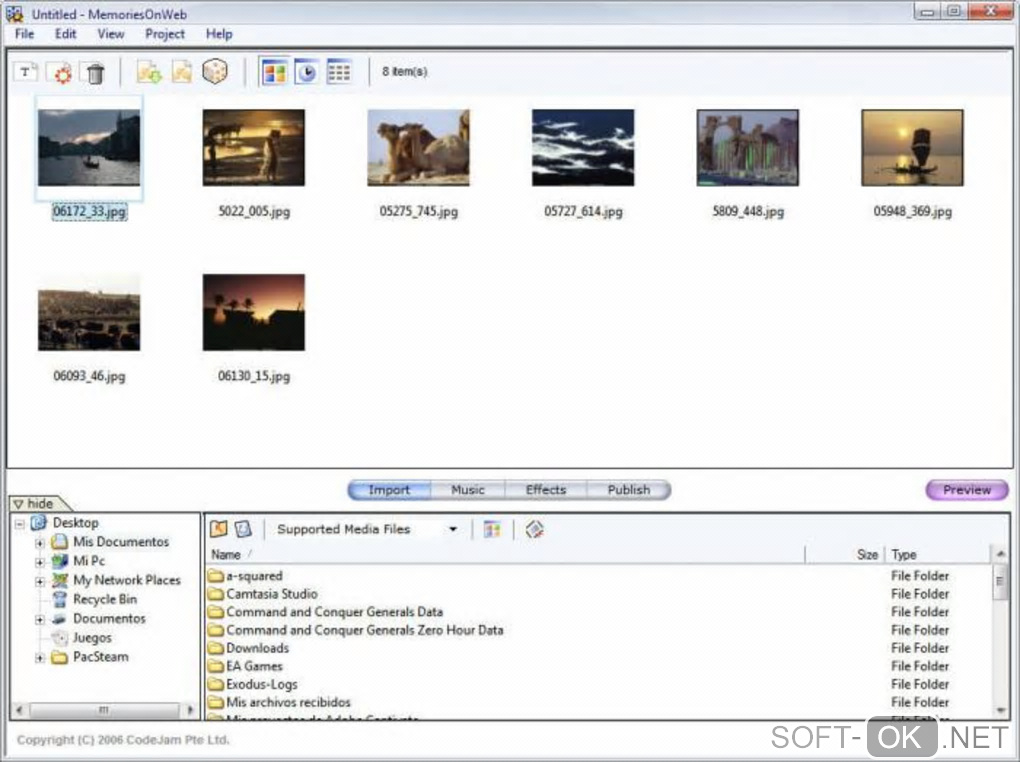1020x762 pixels.
Task: Click the orange folder icon in file browser toolbar
Action: point(219,529)
